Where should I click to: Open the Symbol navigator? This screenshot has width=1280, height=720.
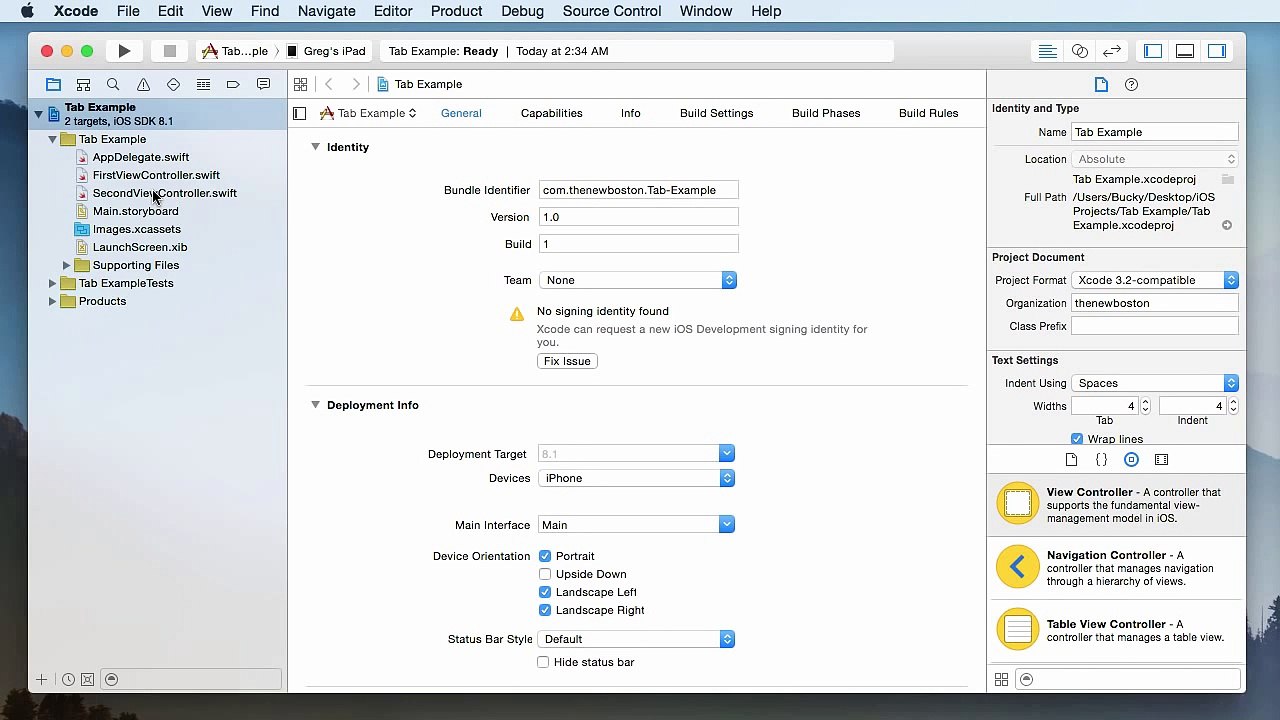(84, 85)
